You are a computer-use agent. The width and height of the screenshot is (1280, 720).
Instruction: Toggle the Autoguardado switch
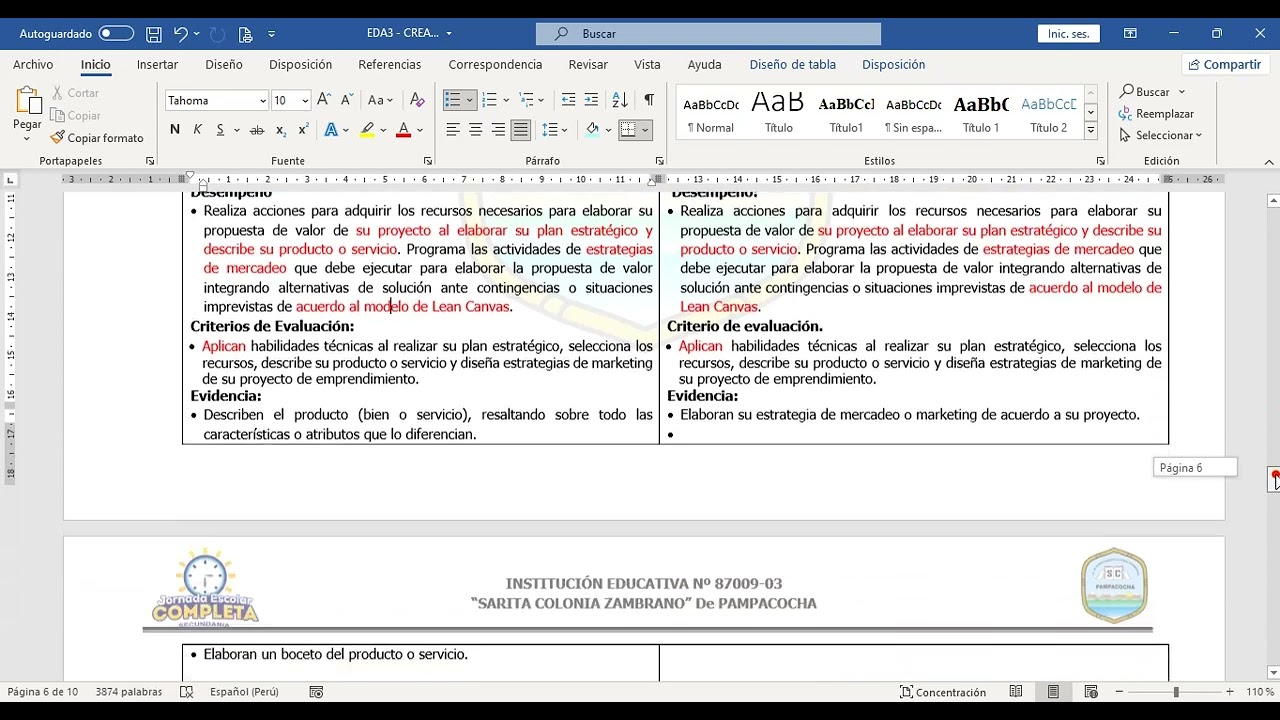click(x=116, y=33)
